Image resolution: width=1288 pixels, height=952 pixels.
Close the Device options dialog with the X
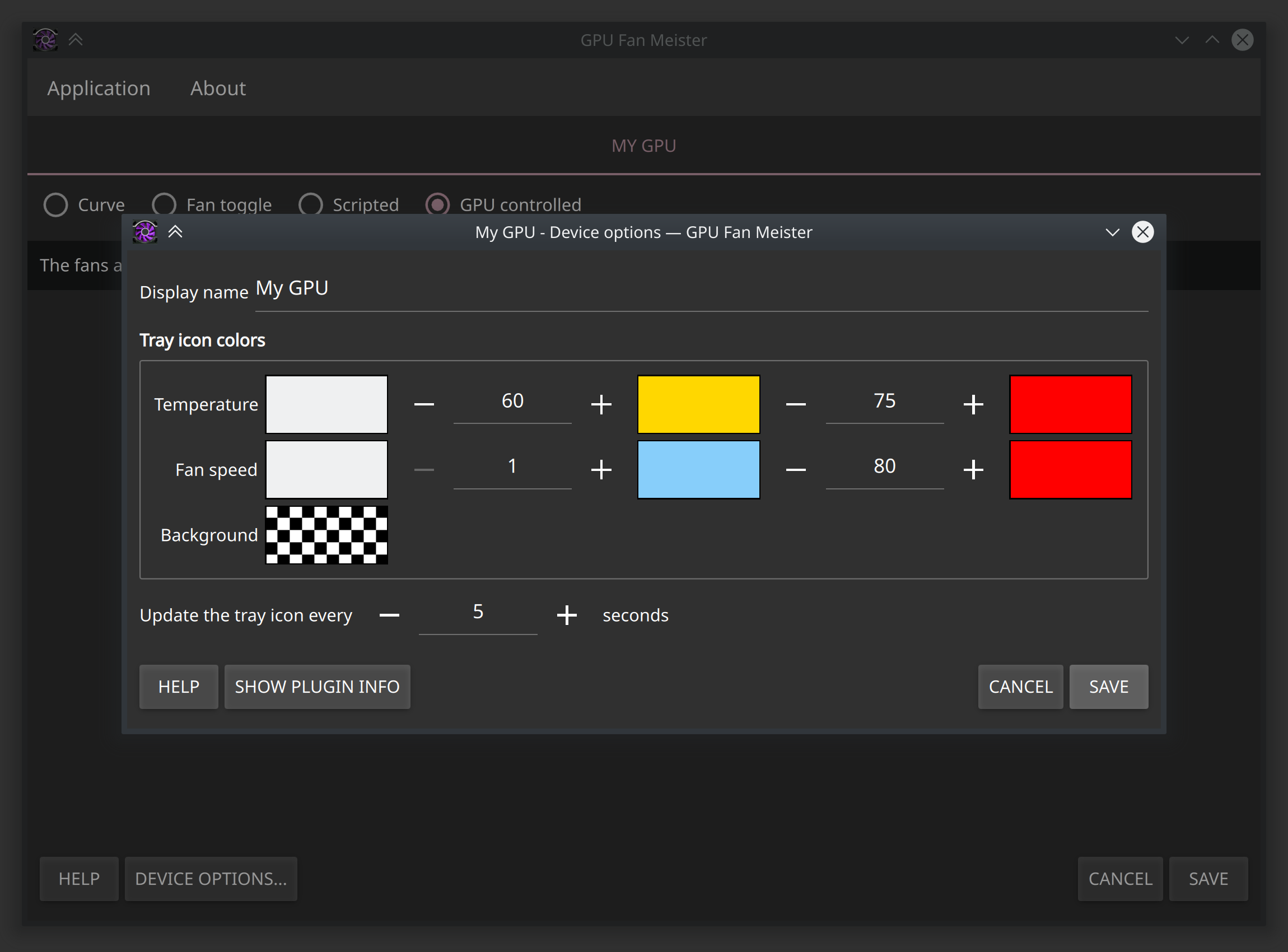[1143, 232]
